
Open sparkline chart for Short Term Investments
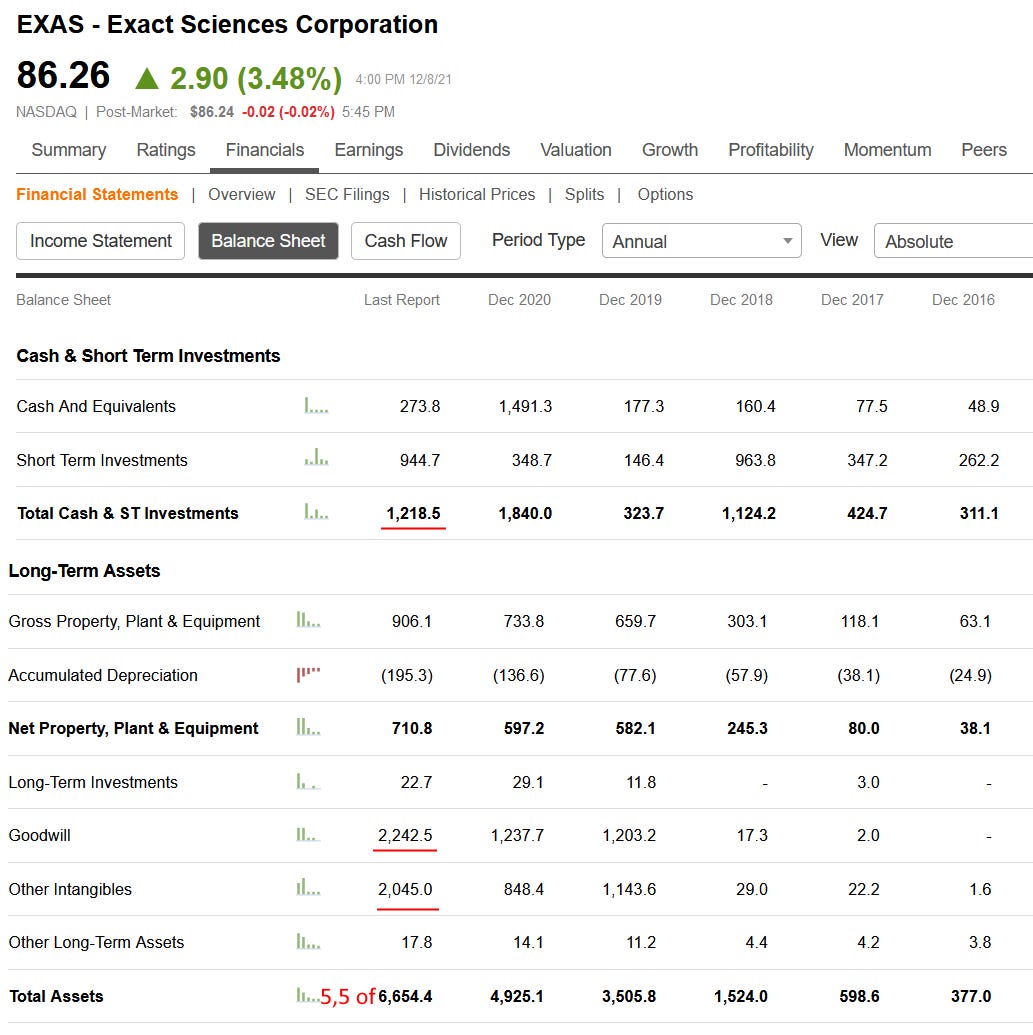pyautogui.click(x=316, y=457)
